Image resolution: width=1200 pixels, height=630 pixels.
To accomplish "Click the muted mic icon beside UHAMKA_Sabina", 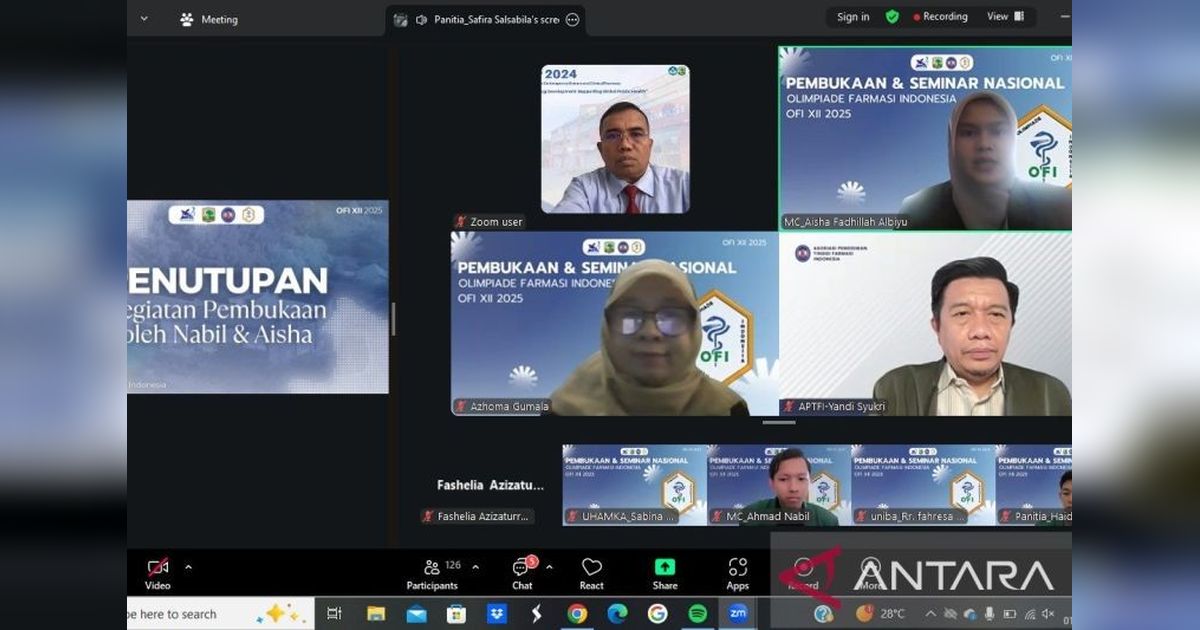I will [x=573, y=517].
